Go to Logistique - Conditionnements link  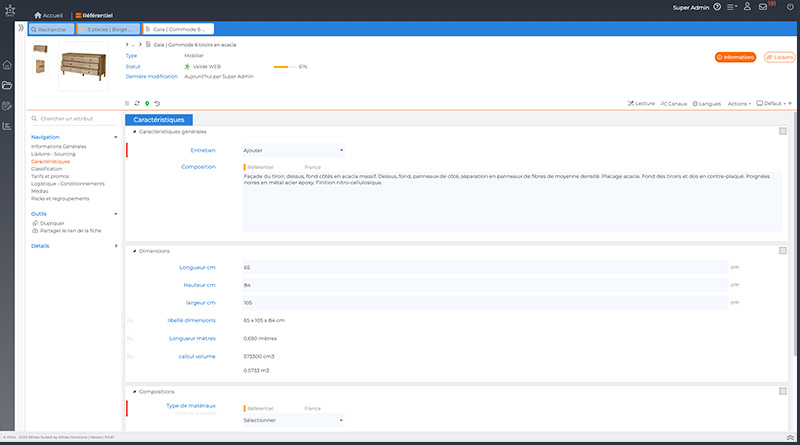pos(68,184)
